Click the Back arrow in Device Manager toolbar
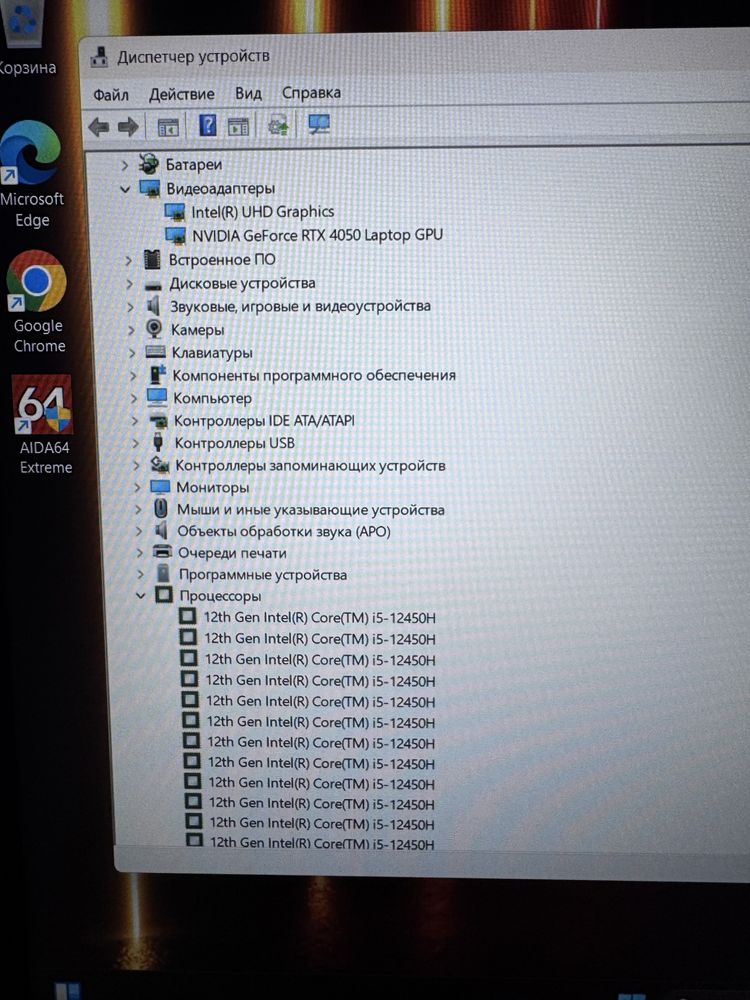 pyautogui.click(x=98, y=127)
